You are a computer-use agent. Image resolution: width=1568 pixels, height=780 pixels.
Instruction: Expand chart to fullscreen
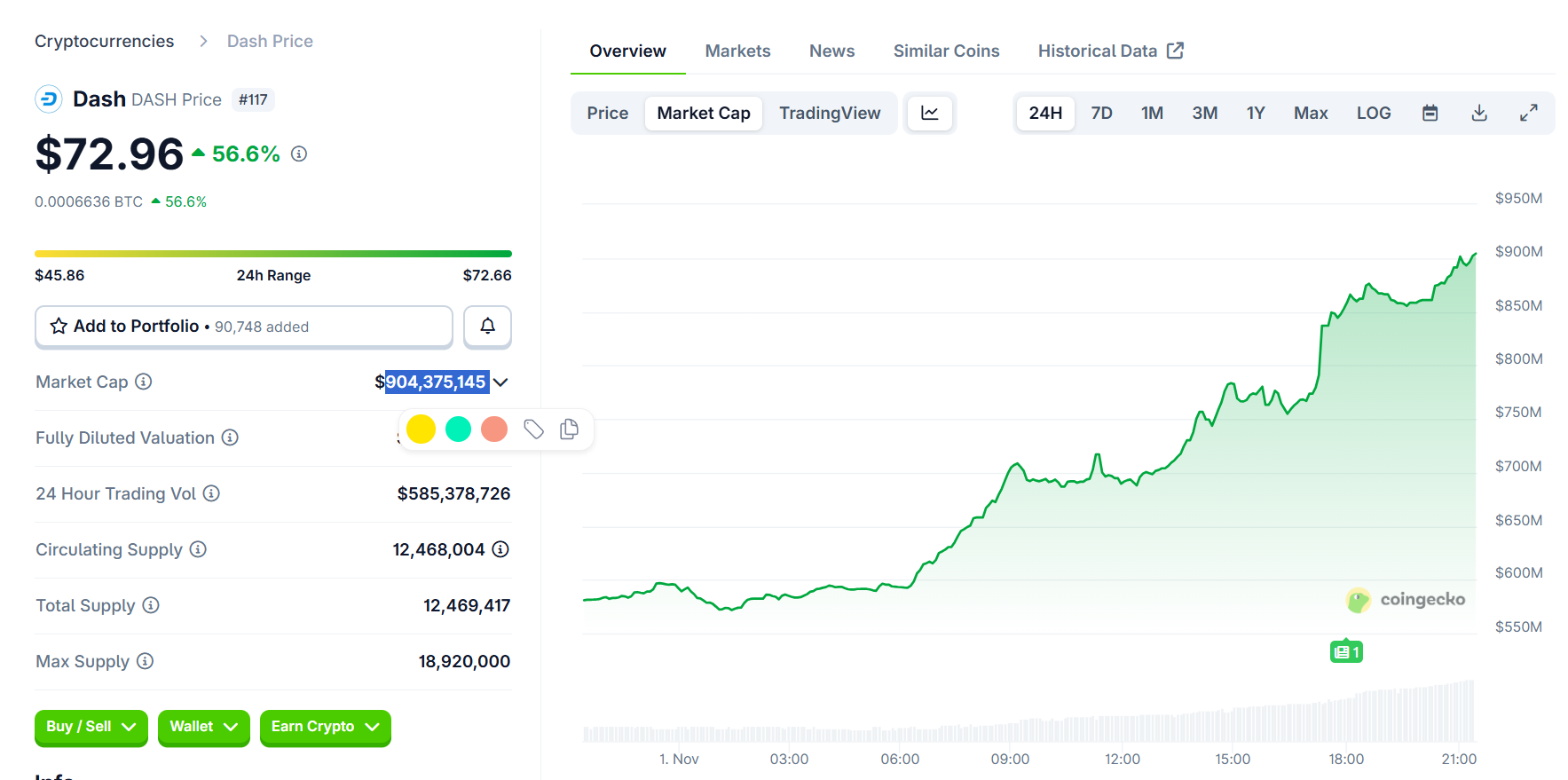[1528, 114]
